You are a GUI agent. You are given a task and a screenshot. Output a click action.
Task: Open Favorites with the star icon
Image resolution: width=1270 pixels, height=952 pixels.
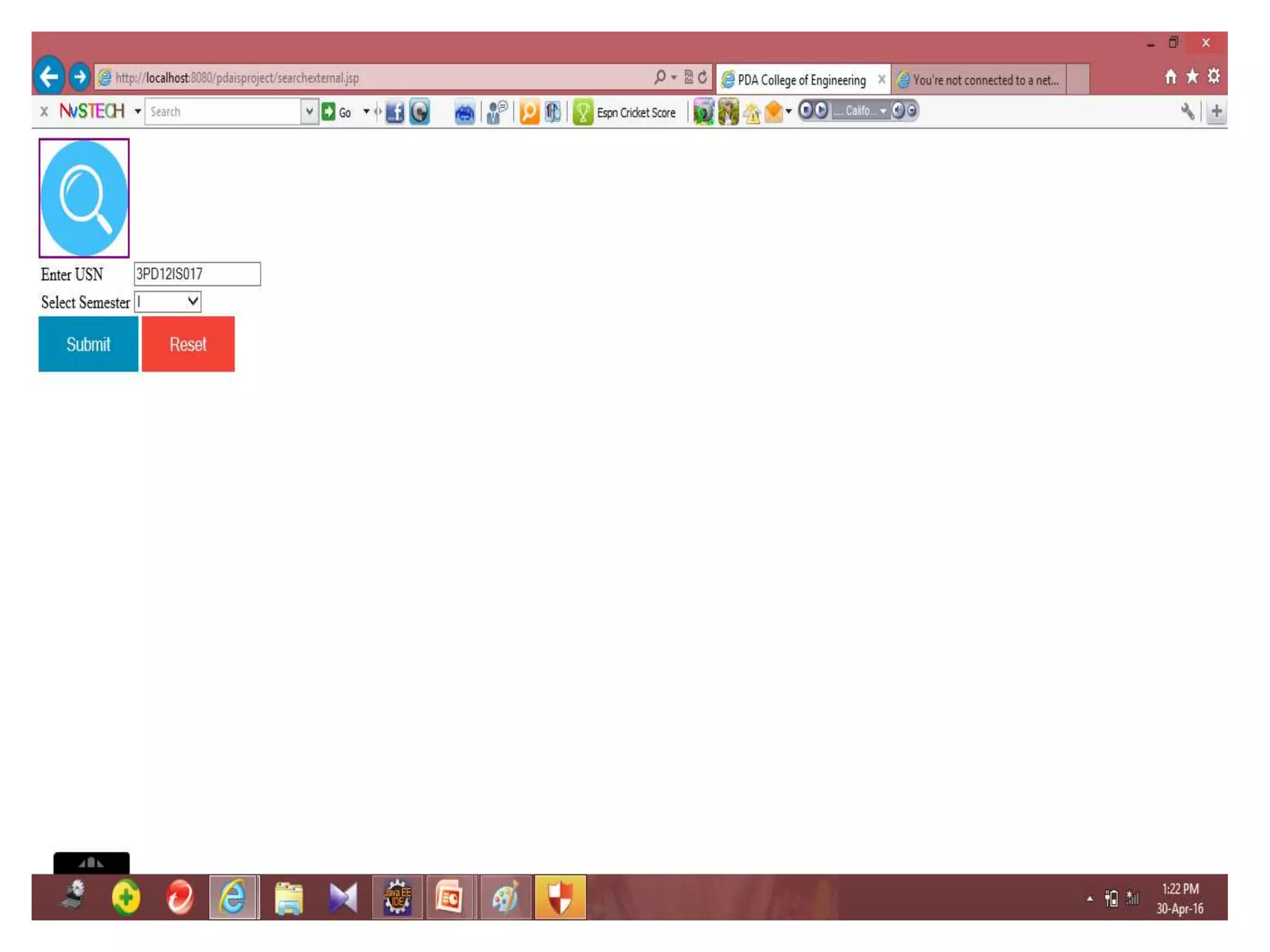[x=1192, y=77]
